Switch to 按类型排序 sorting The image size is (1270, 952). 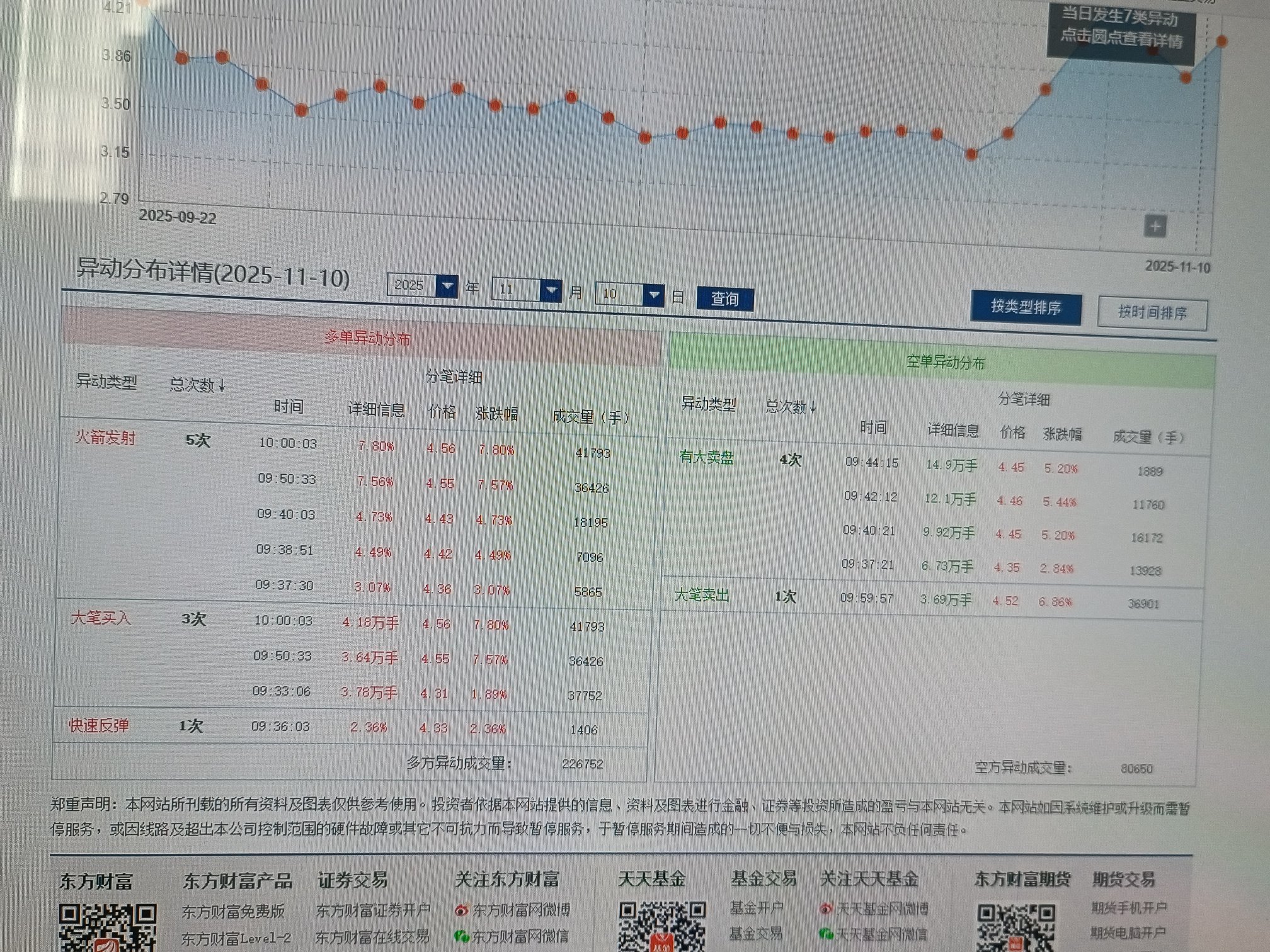pos(1026,307)
